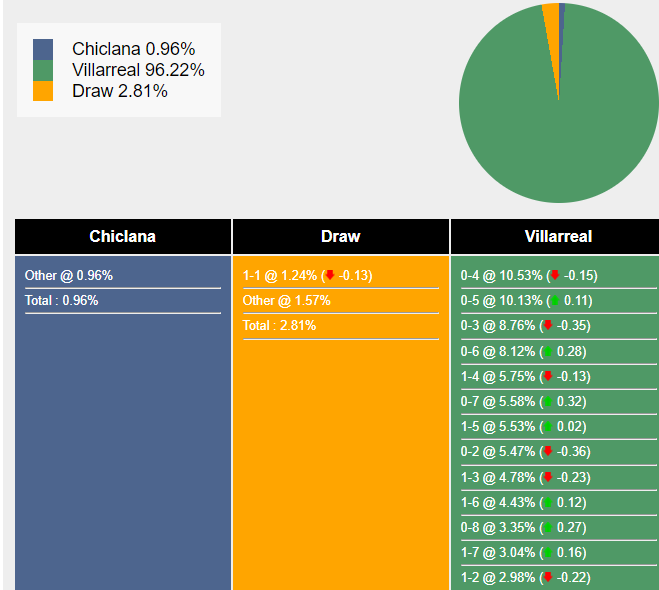Click the green Villarreal legend swatch
The height and width of the screenshot is (590, 659).
coord(43,70)
